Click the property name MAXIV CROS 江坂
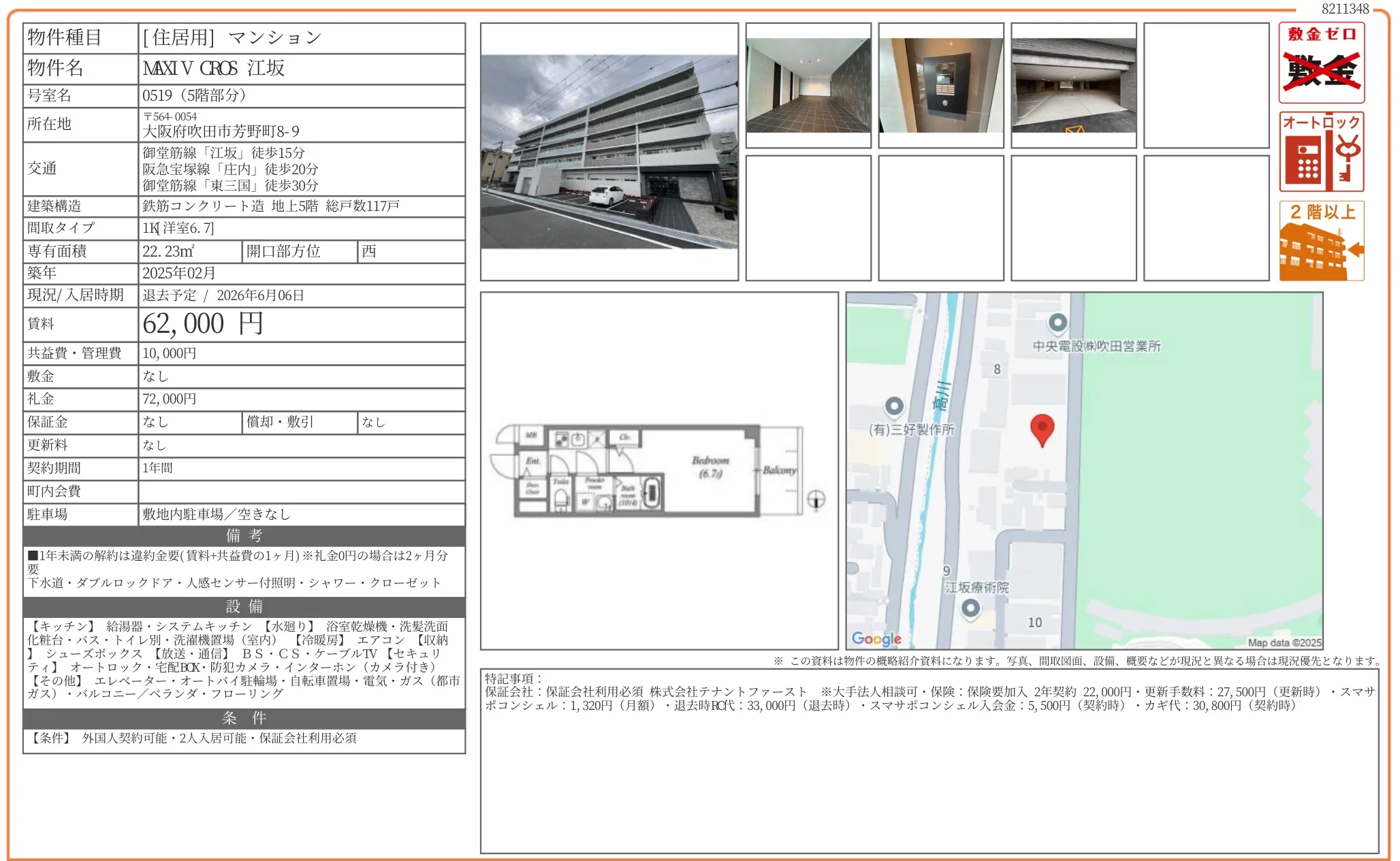The image size is (1400, 861). point(214,68)
